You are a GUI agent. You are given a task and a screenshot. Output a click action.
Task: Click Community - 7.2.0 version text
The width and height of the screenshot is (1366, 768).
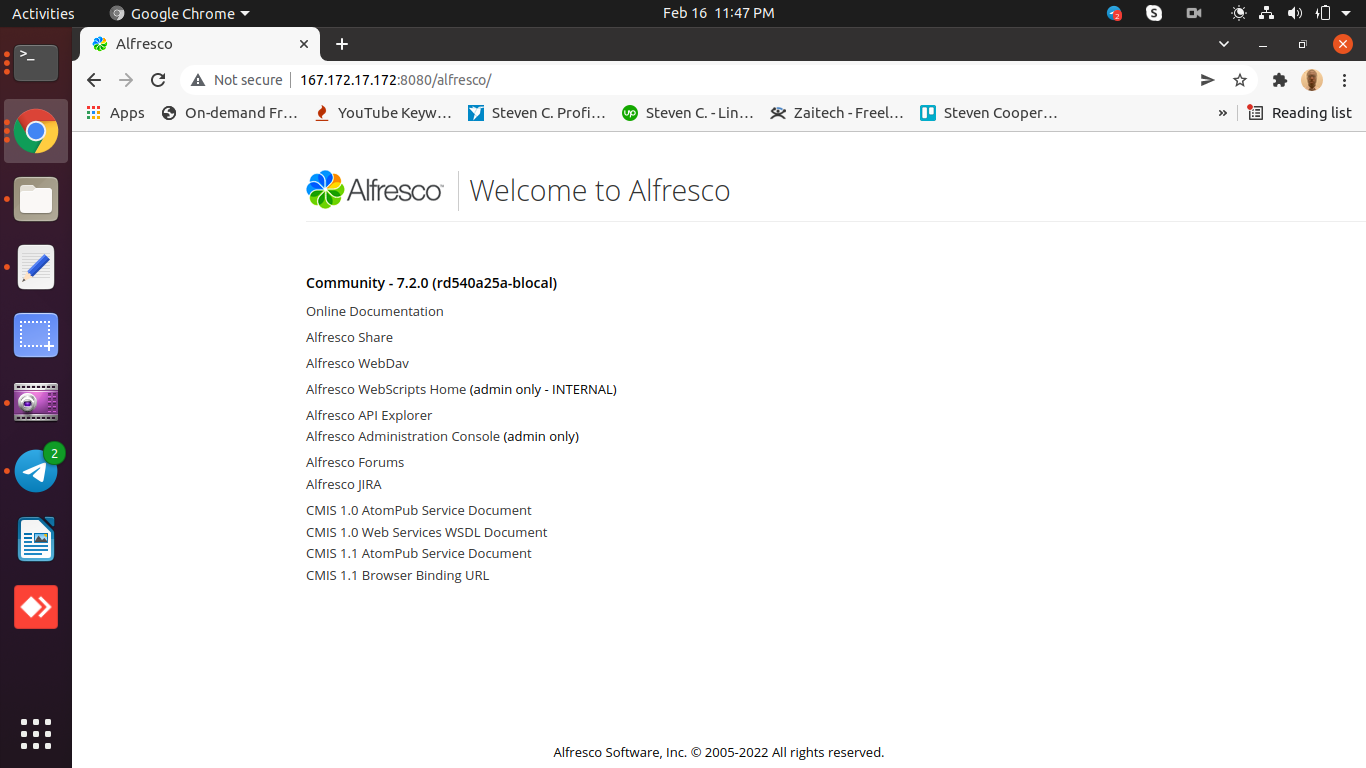(431, 283)
